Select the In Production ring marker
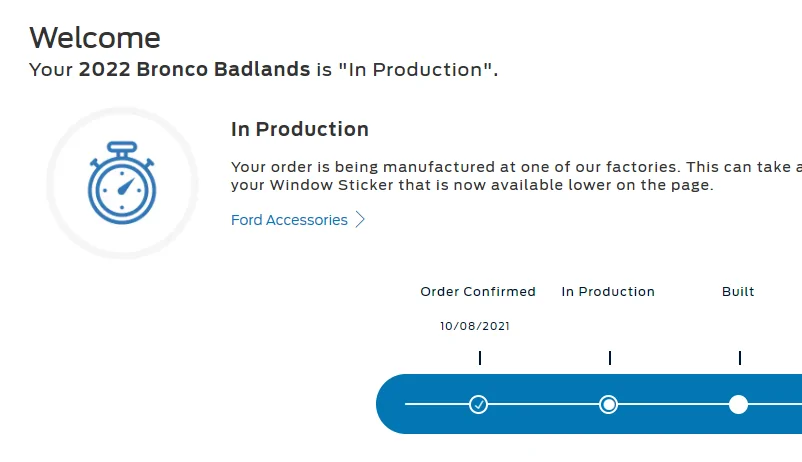The height and width of the screenshot is (462, 802). (608, 405)
